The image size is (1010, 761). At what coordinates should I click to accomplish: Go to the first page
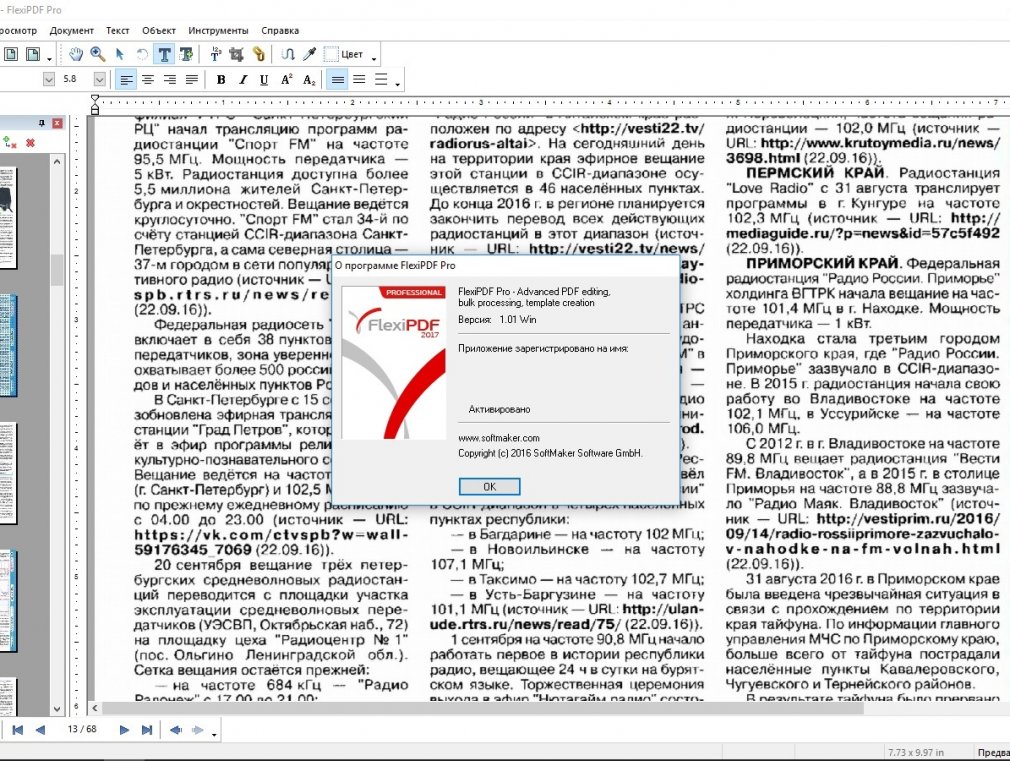pos(18,729)
